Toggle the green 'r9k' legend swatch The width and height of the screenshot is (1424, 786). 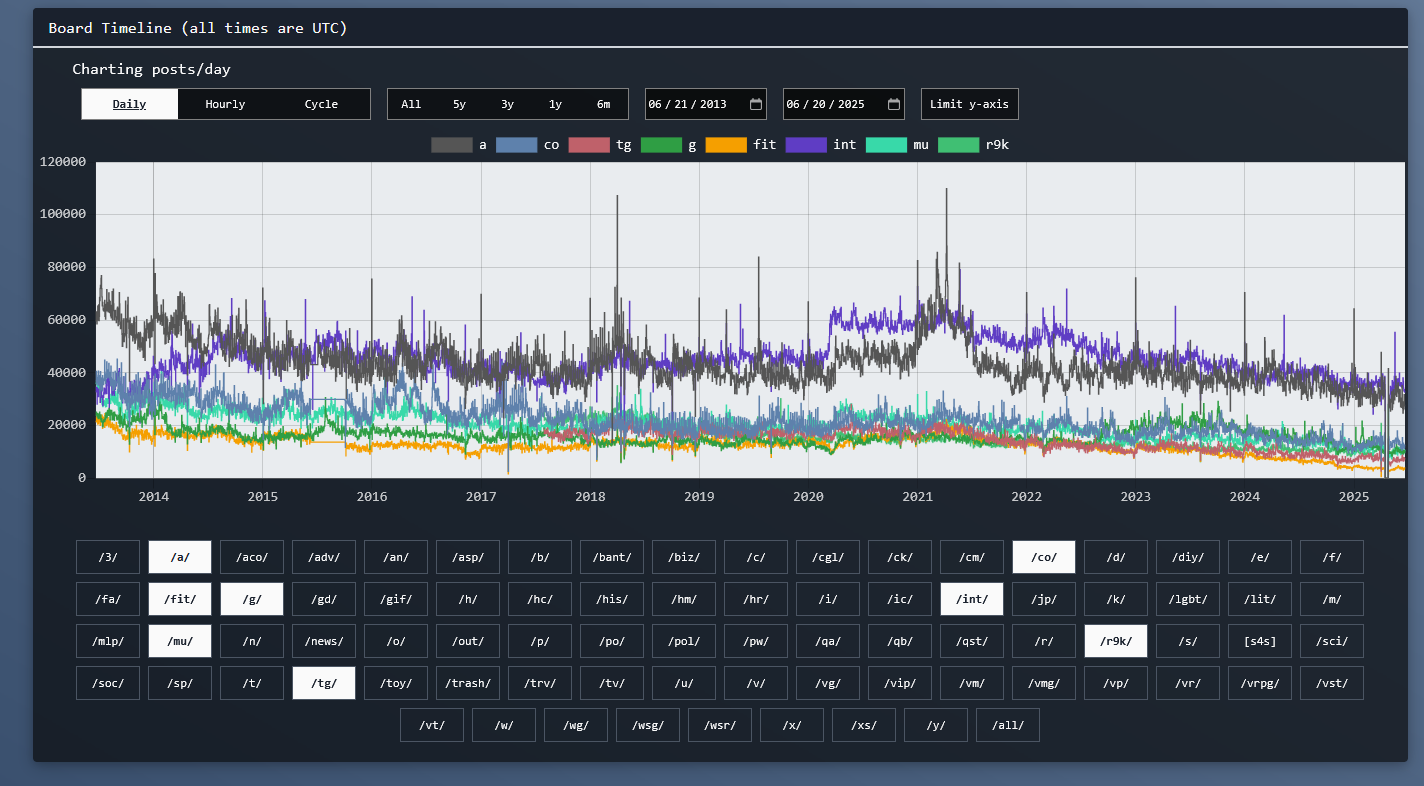tap(958, 145)
